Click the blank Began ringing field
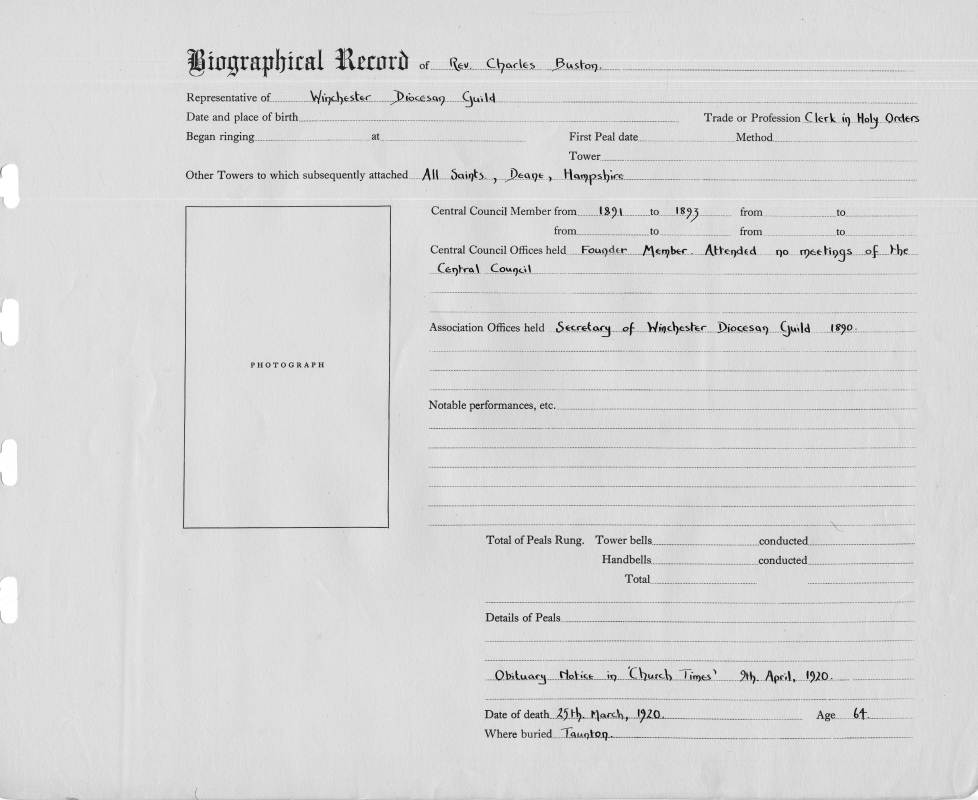 point(311,138)
